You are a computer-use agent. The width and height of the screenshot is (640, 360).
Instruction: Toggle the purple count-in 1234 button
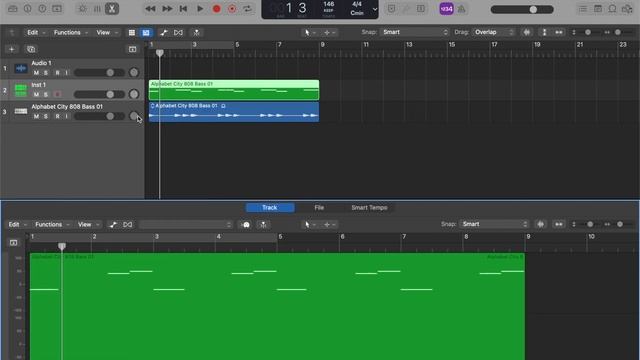446,9
